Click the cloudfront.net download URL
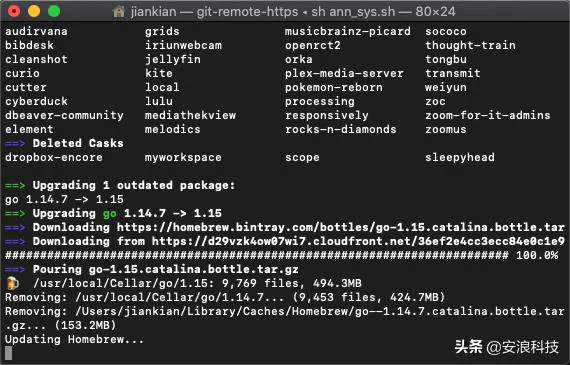This screenshot has height=365, width=570. pos(358,242)
